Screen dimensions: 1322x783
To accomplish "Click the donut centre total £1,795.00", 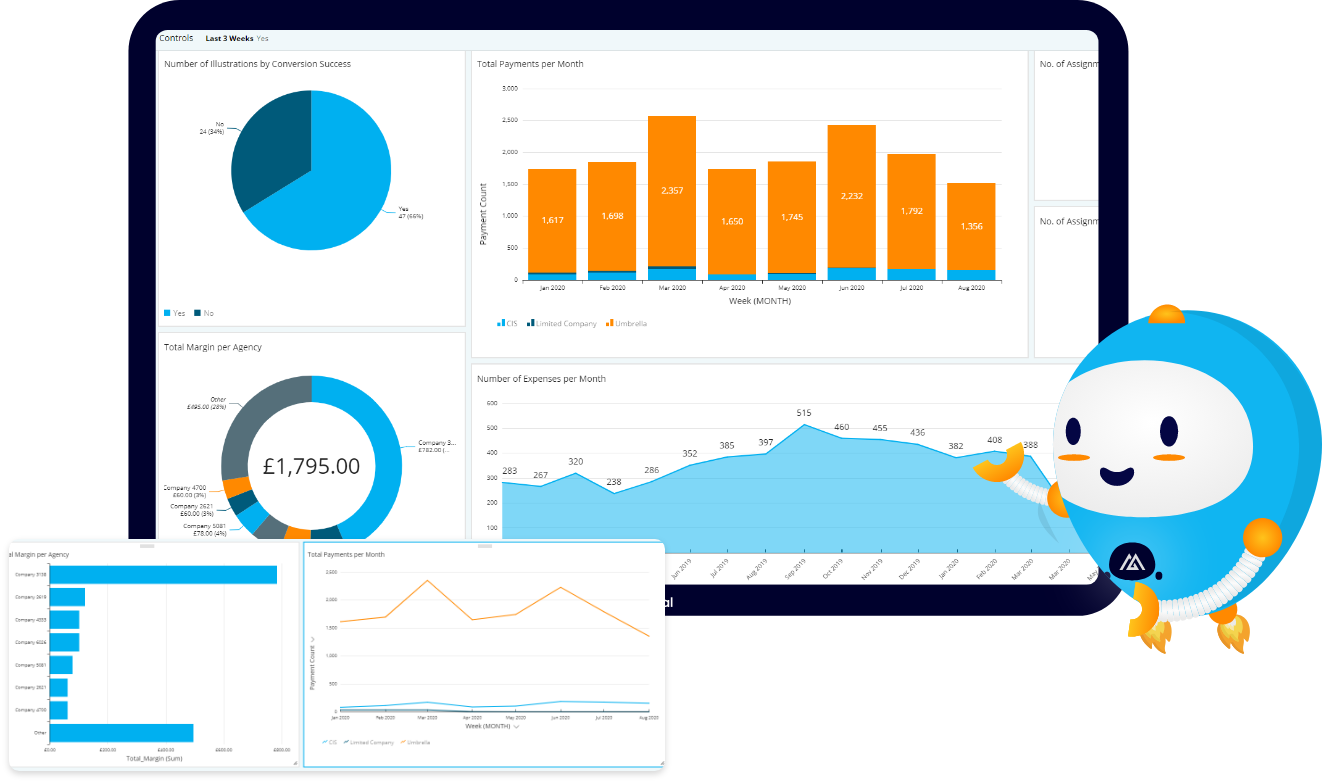I will [311, 466].
